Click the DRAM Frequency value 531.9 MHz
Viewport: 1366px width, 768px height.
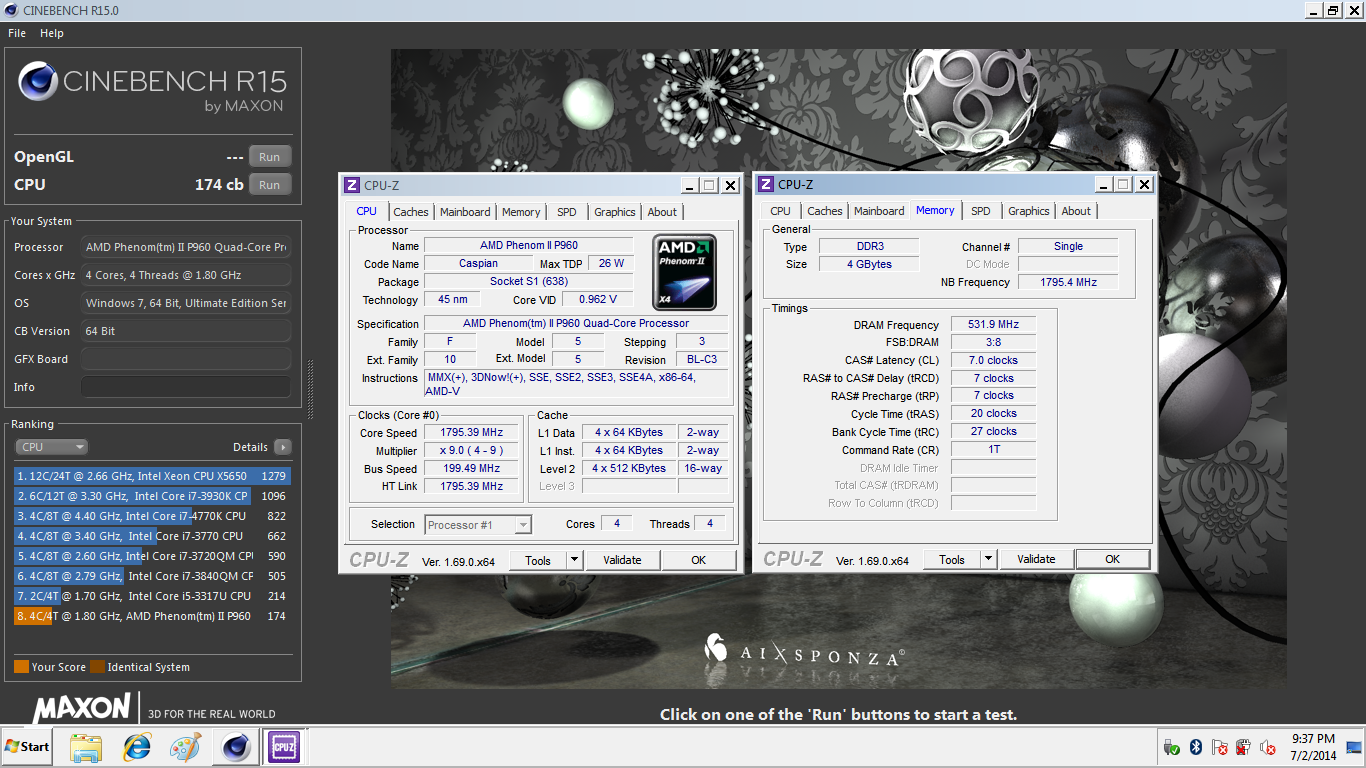tap(994, 325)
